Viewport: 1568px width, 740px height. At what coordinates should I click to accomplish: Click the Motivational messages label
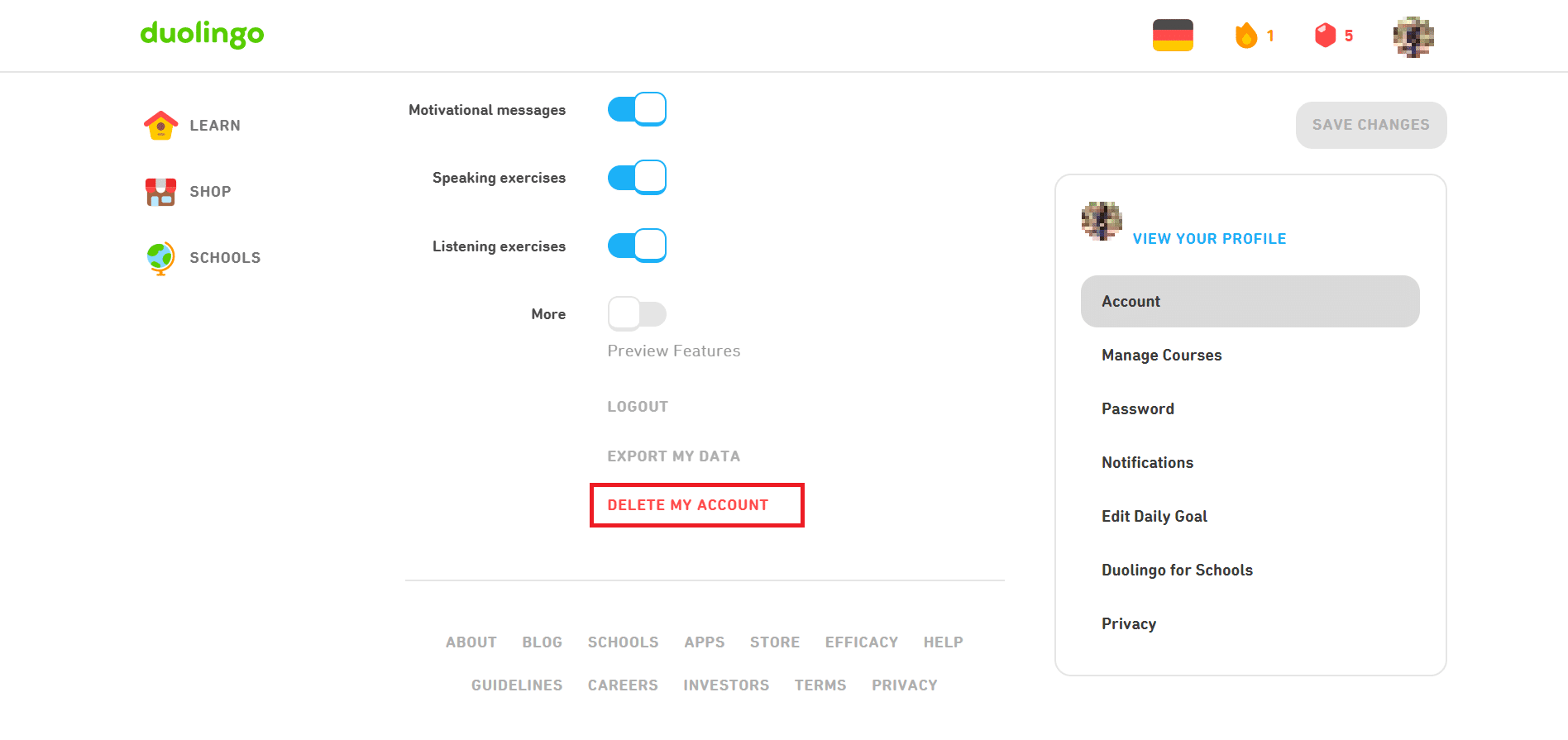[x=487, y=110]
